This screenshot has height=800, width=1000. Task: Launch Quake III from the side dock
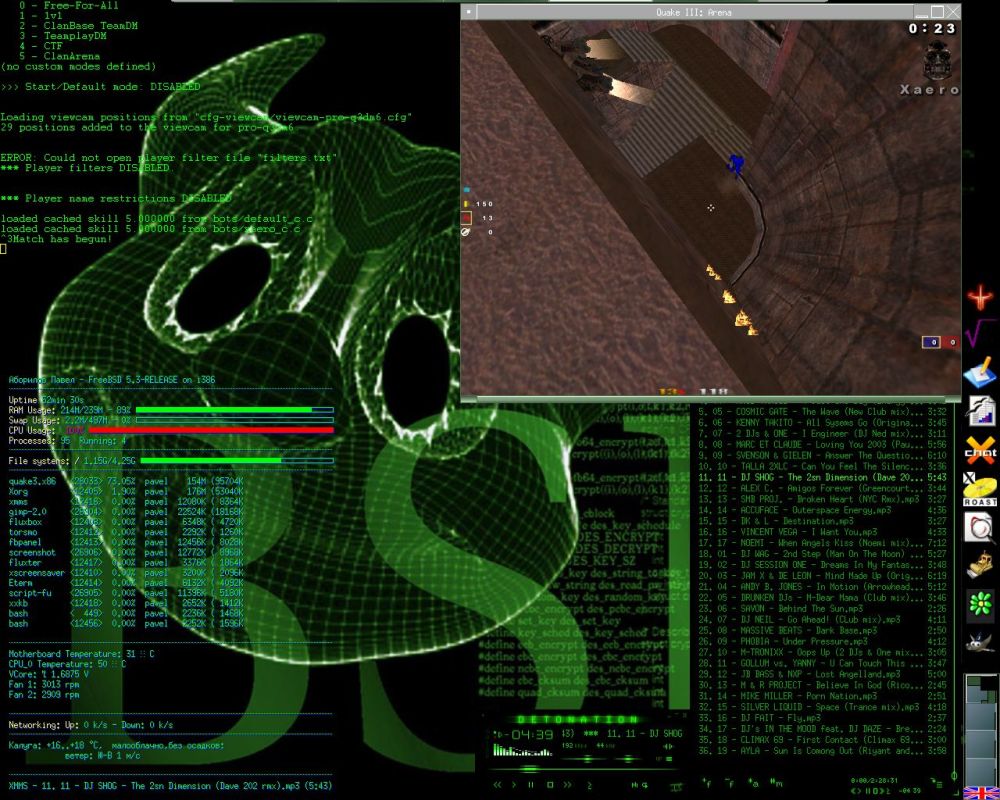click(x=980, y=298)
